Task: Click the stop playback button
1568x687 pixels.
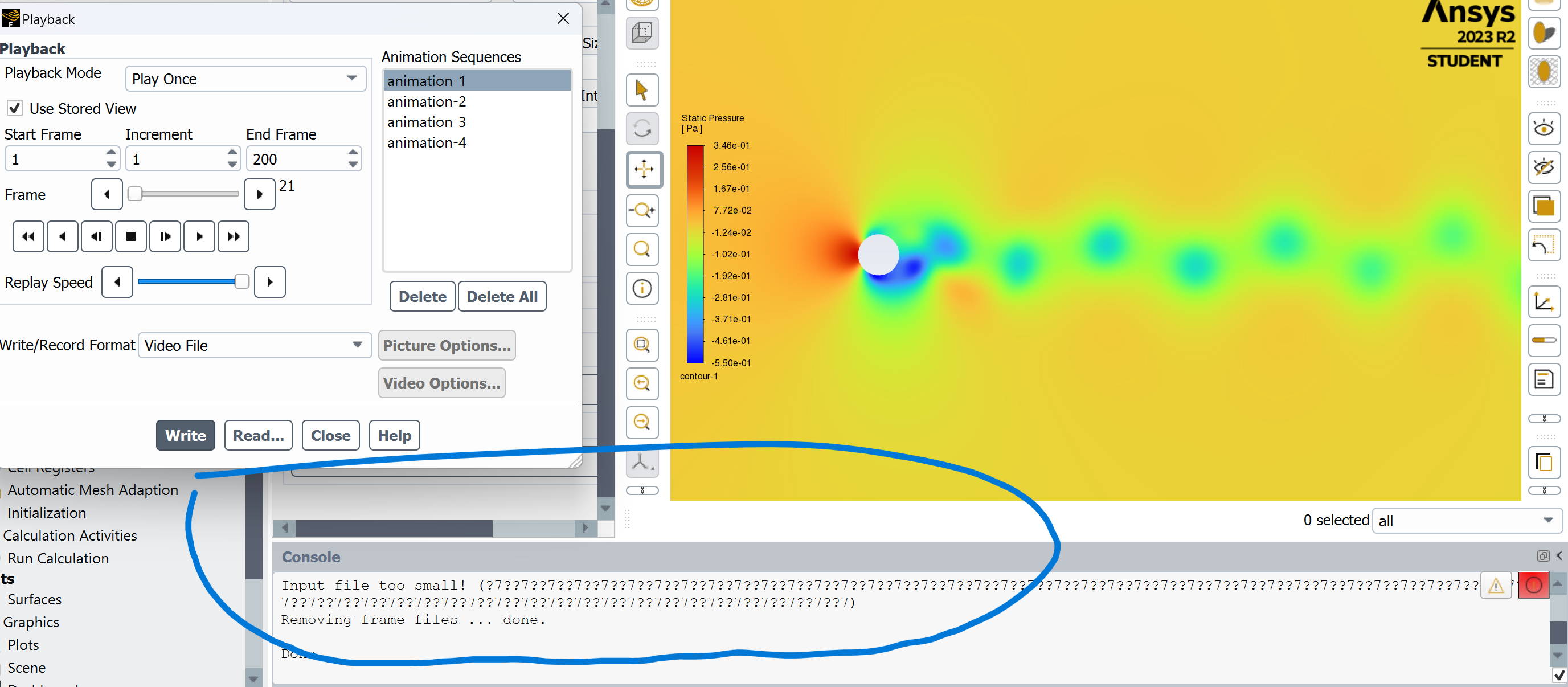Action: (130, 237)
